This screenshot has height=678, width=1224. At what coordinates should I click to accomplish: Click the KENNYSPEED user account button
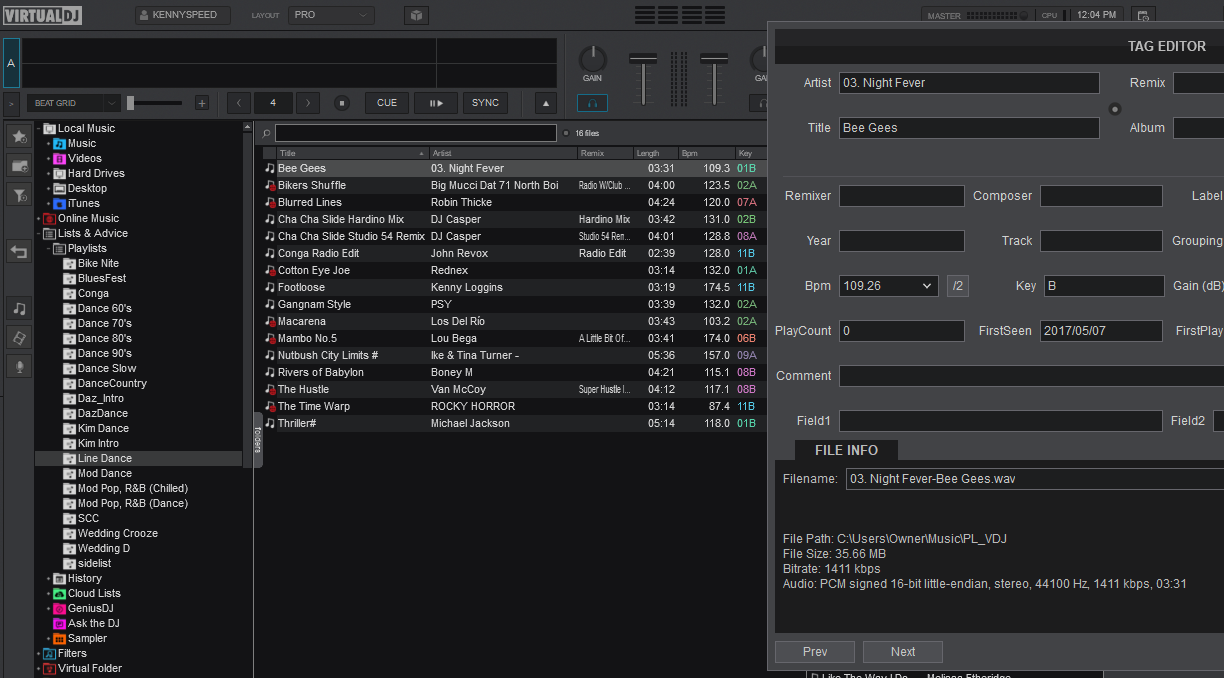(183, 16)
